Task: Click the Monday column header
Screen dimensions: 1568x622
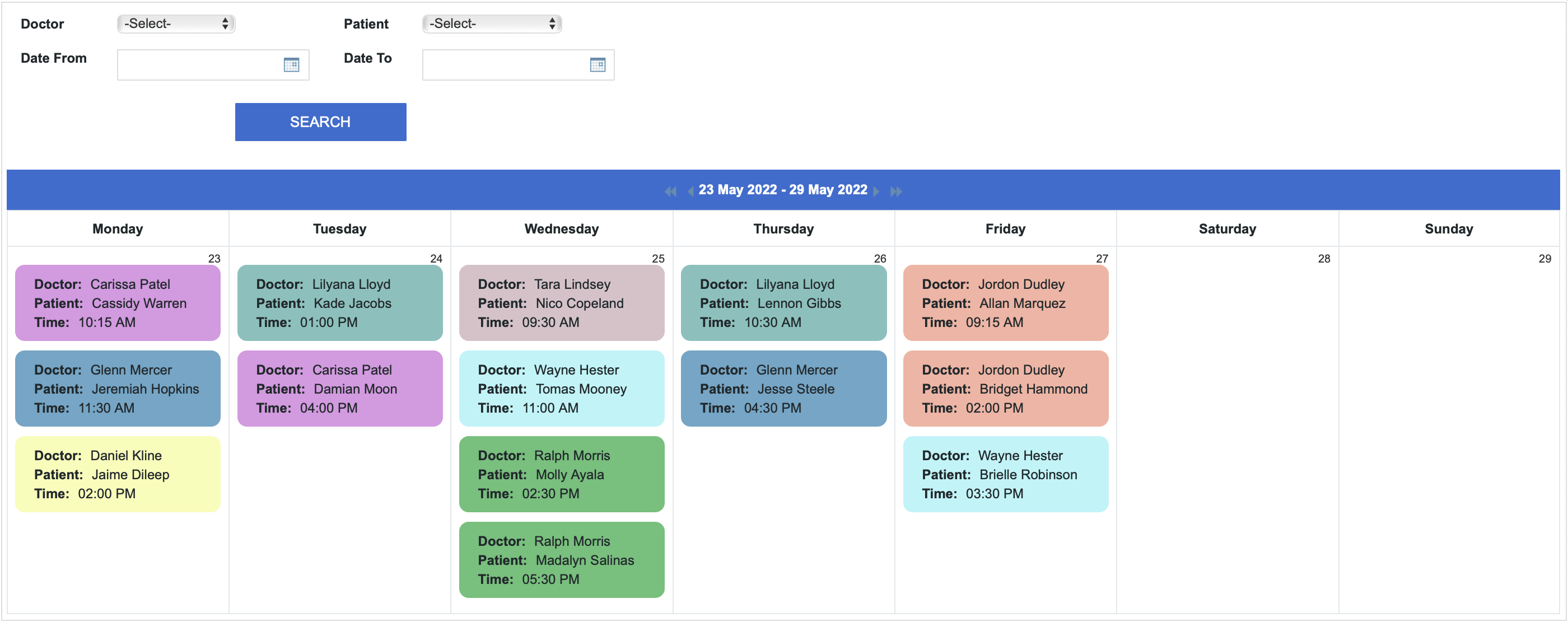Action: tap(118, 229)
